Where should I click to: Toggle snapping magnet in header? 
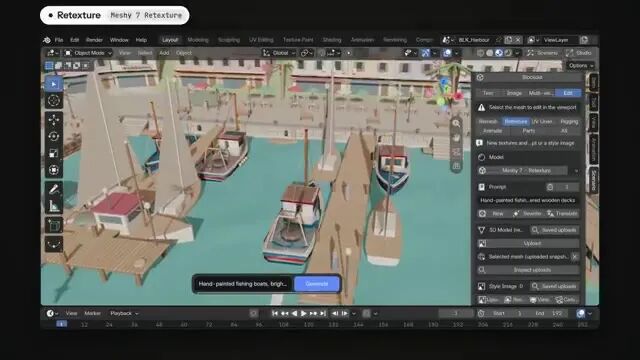[322, 53]
